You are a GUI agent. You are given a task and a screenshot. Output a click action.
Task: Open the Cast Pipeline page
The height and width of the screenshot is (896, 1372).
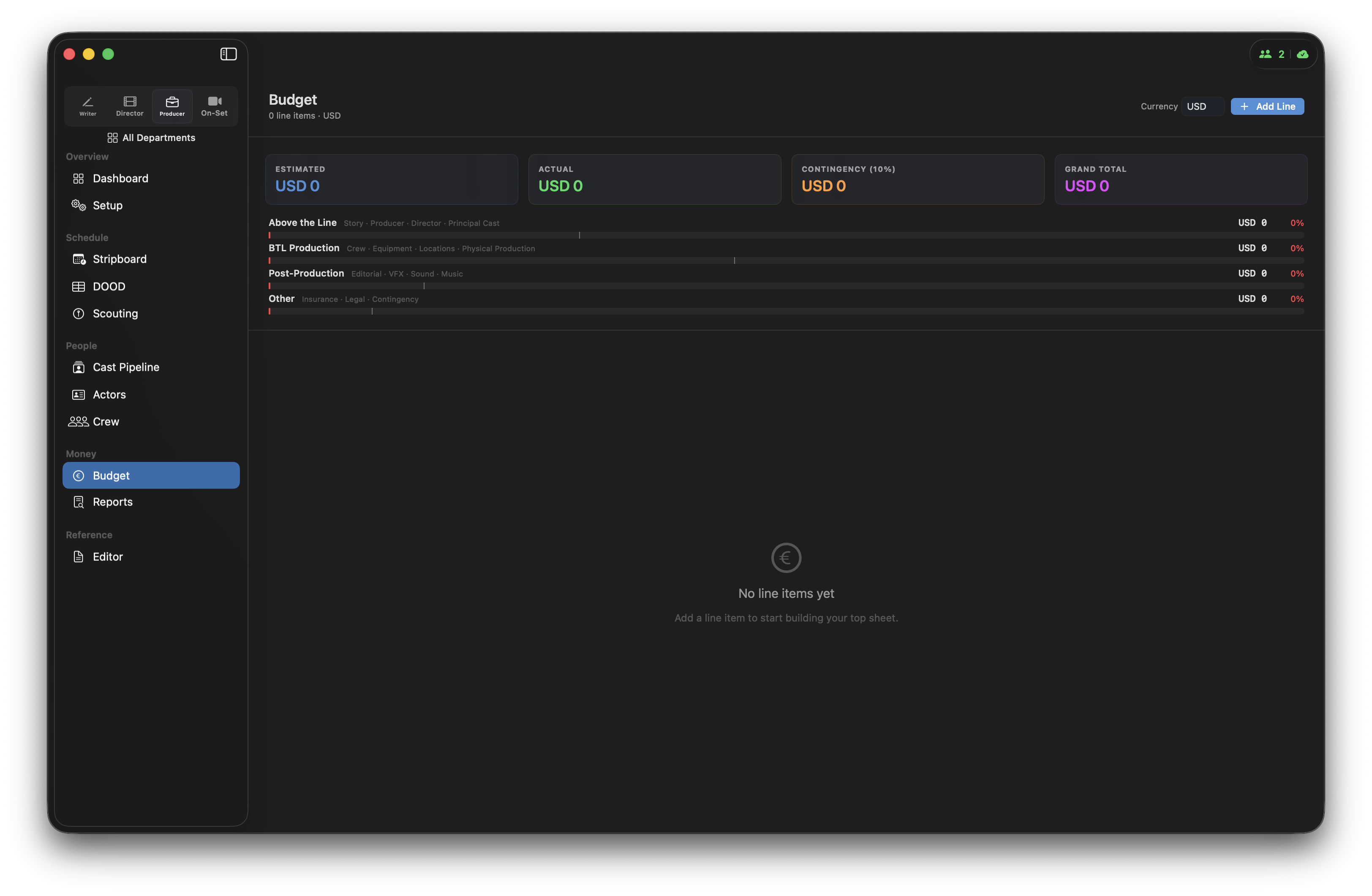click(x=126, y=367)
